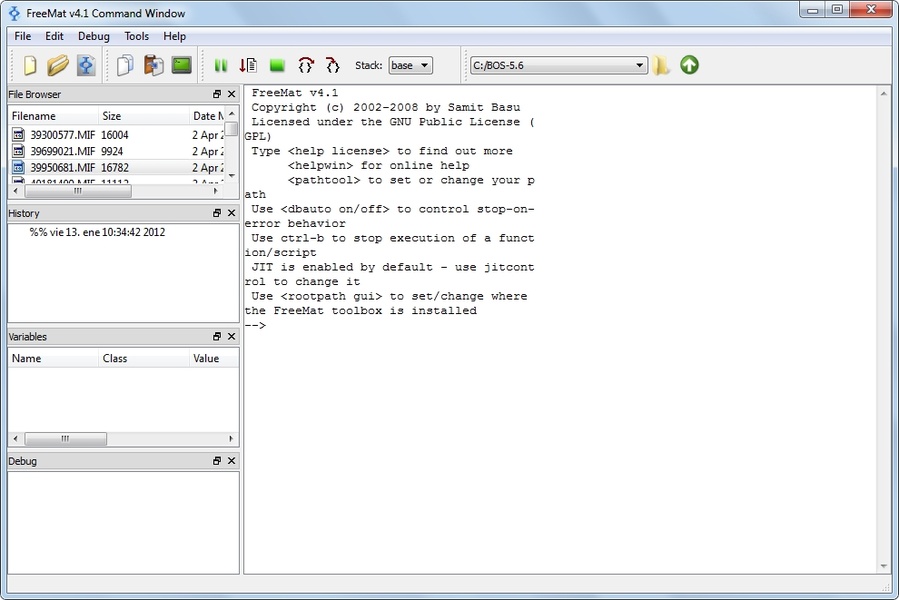Select file 39950681.MIF
899x600 pixels.
[62, 167]
